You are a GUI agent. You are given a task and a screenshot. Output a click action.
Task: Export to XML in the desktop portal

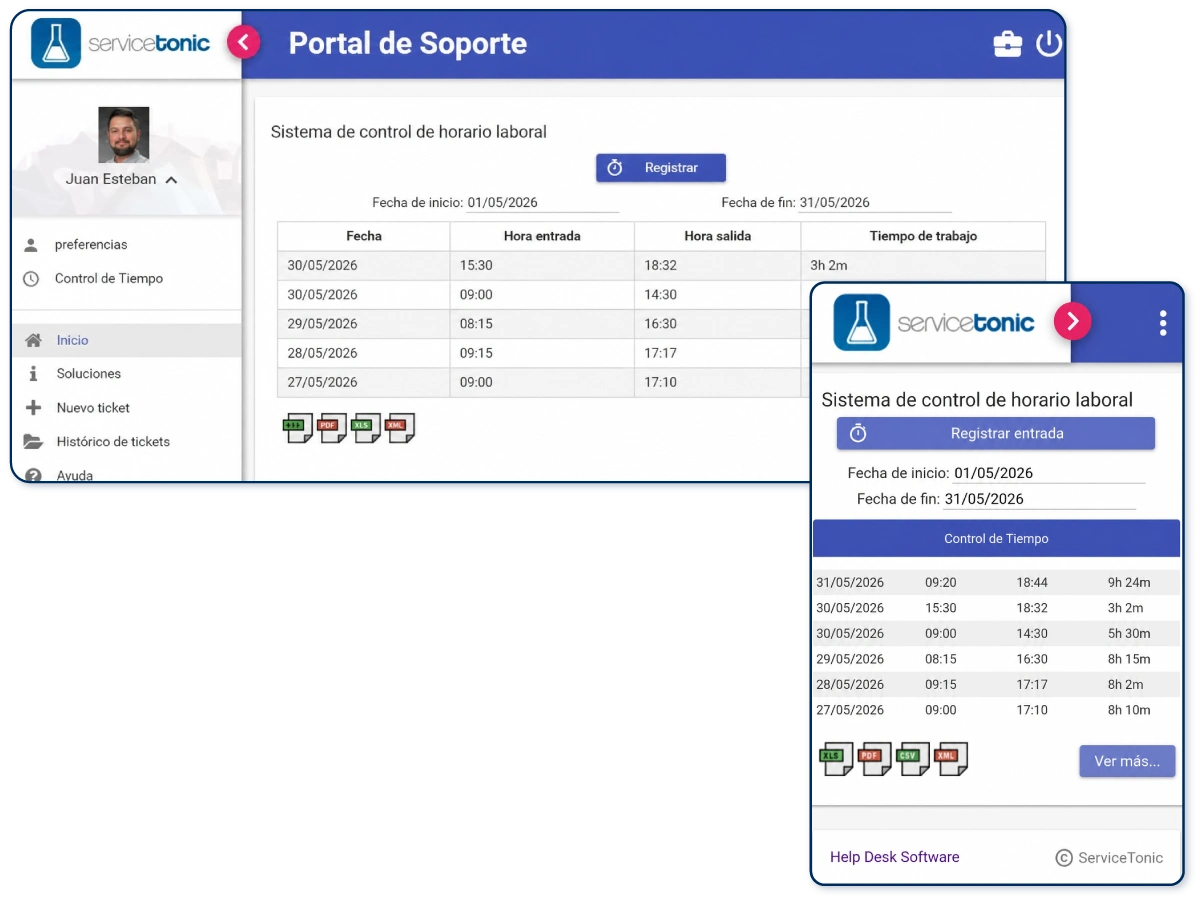[400, 428]
